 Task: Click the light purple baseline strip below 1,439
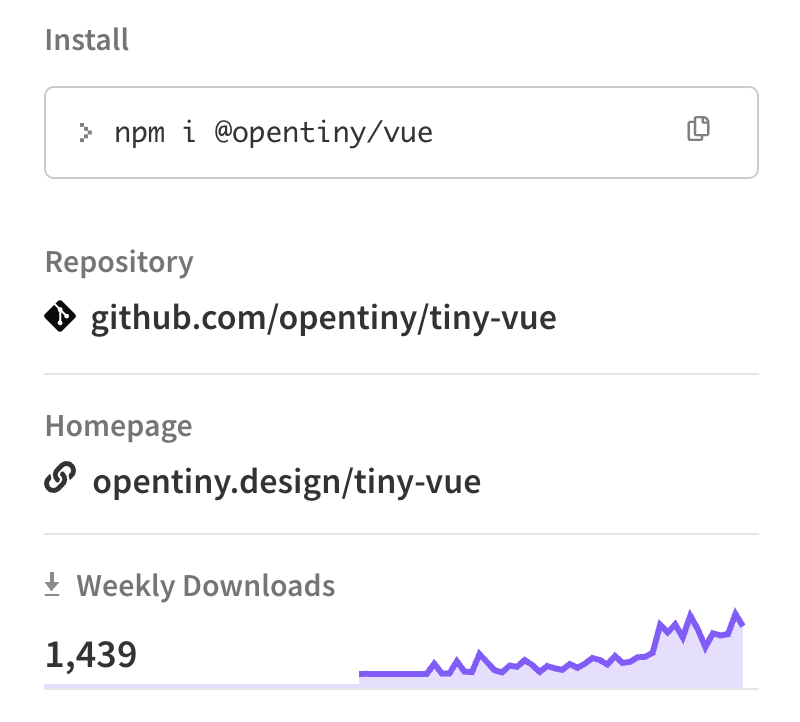pos(202,686)
